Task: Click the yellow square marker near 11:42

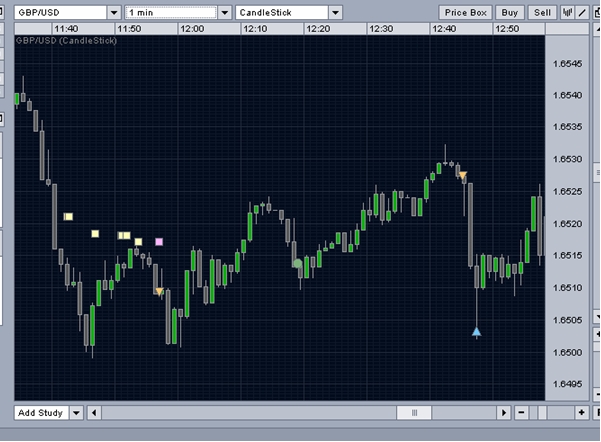Action: tap(68, 217)
